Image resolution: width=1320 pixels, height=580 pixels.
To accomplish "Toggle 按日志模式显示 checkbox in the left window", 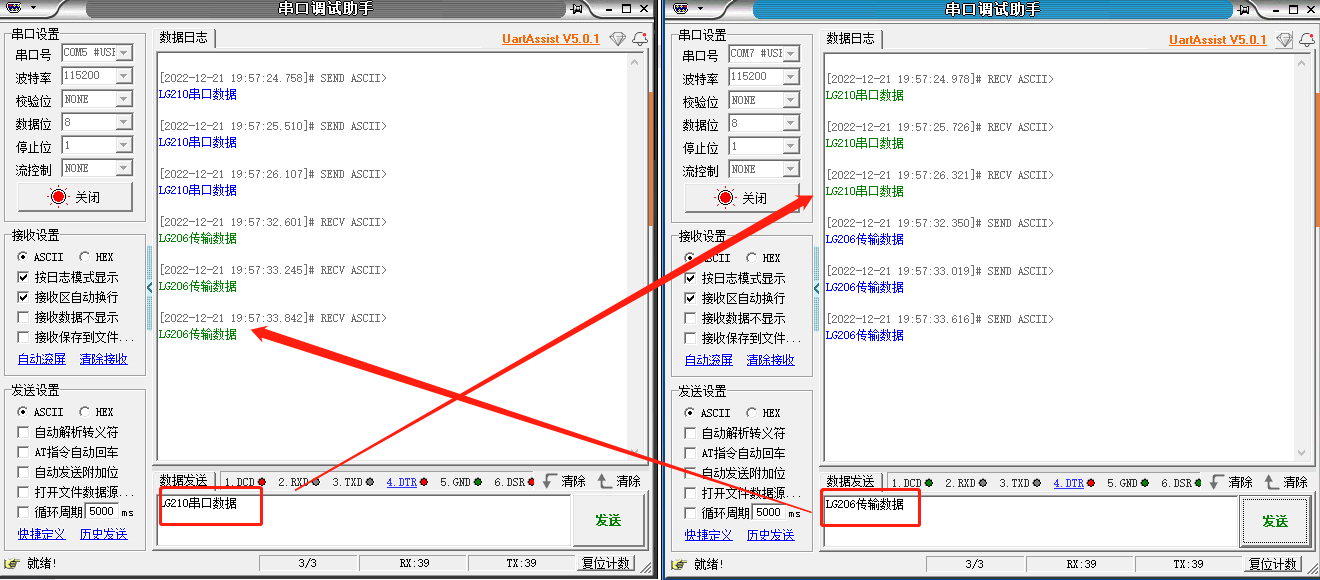I will coord(24,277).
